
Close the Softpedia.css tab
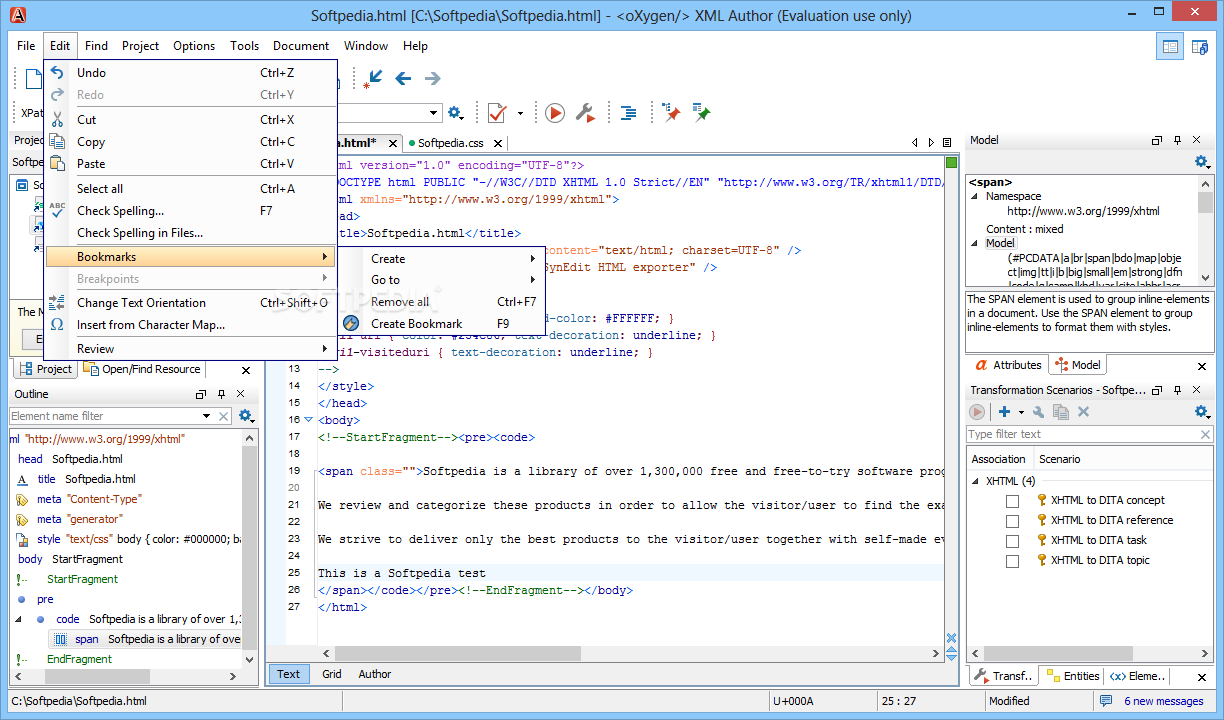pos(498,144)
